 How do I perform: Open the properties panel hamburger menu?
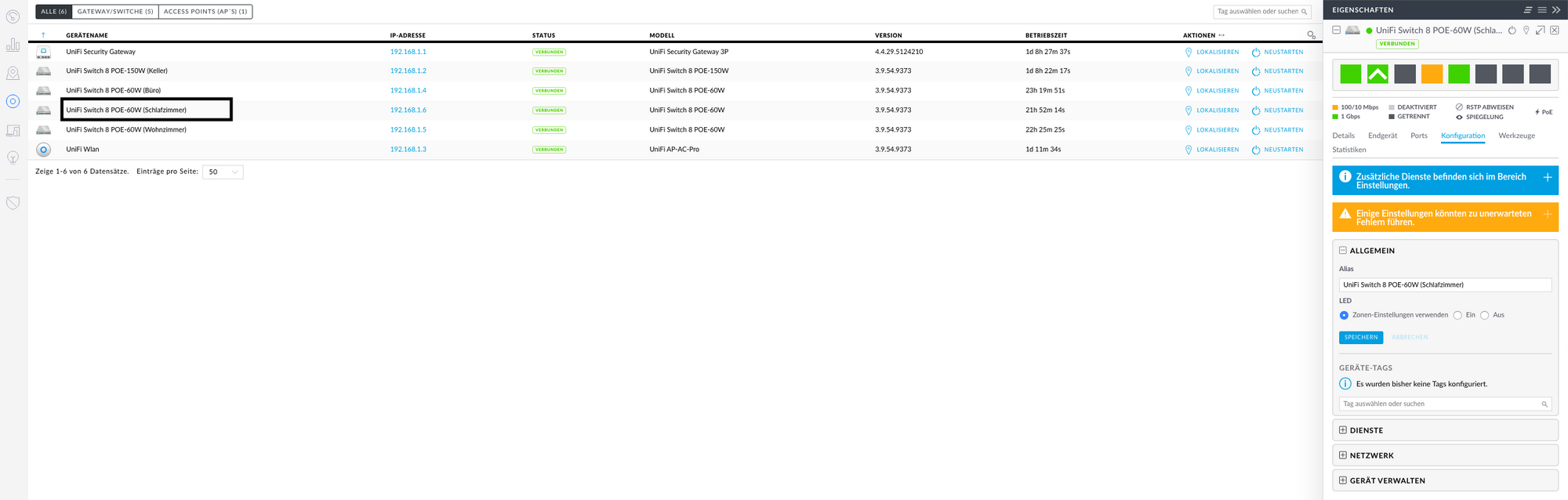(1542, 10)
